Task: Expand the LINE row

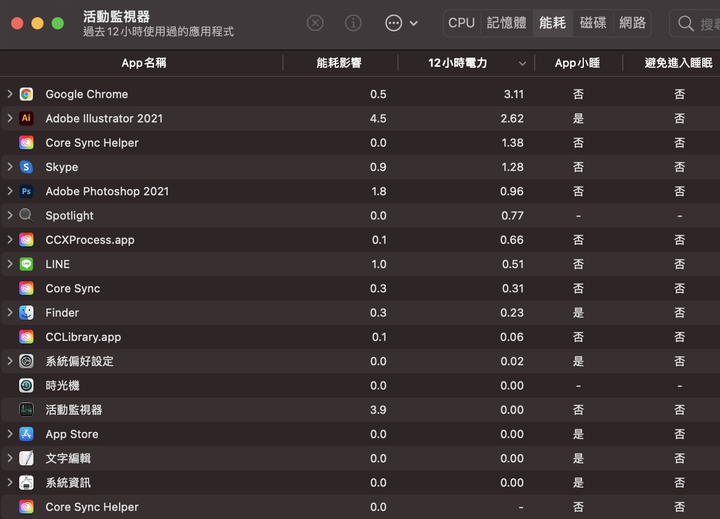Action: [10, 264]
